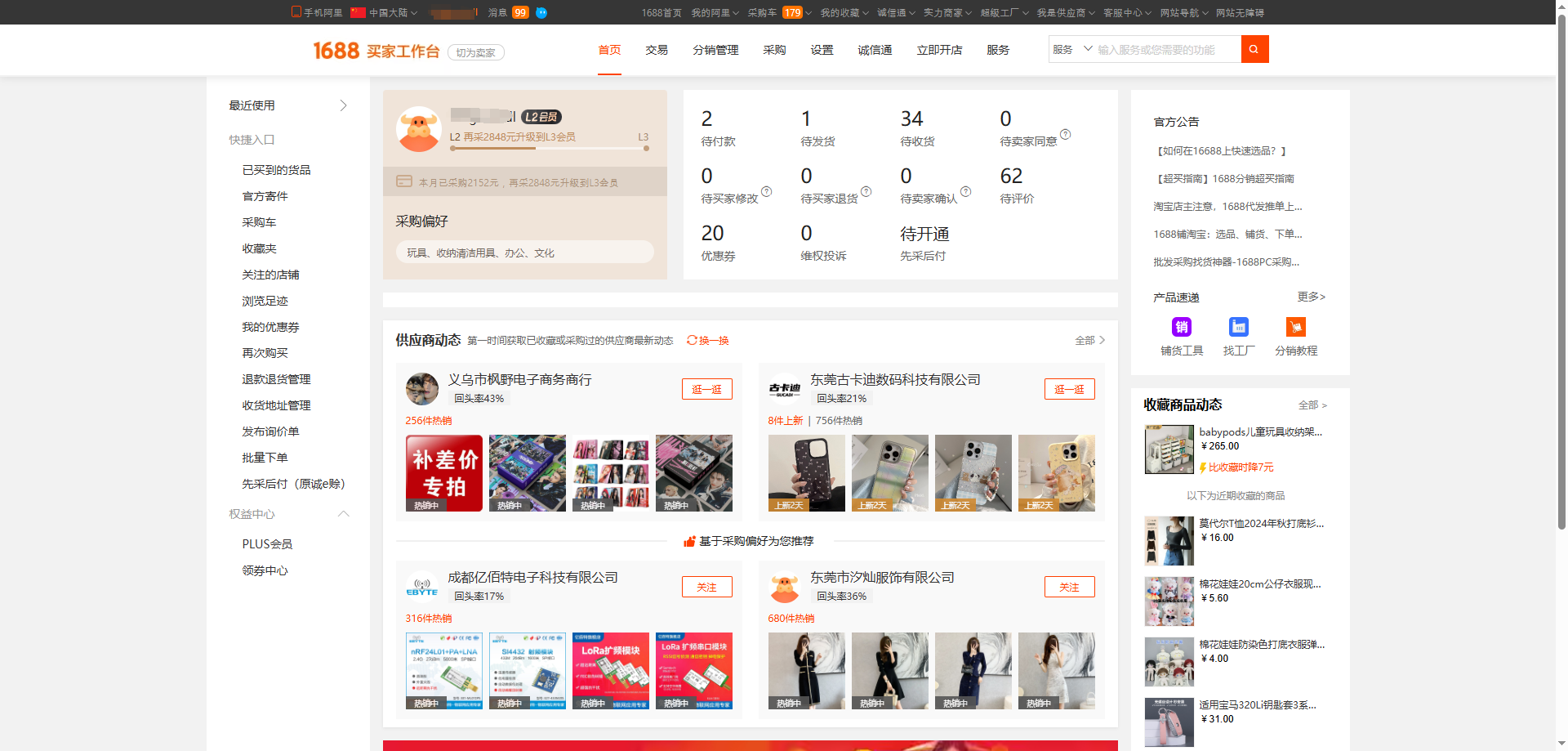Click the EBYTE store logo
The image size is (1568, 751).
(422, 587)
